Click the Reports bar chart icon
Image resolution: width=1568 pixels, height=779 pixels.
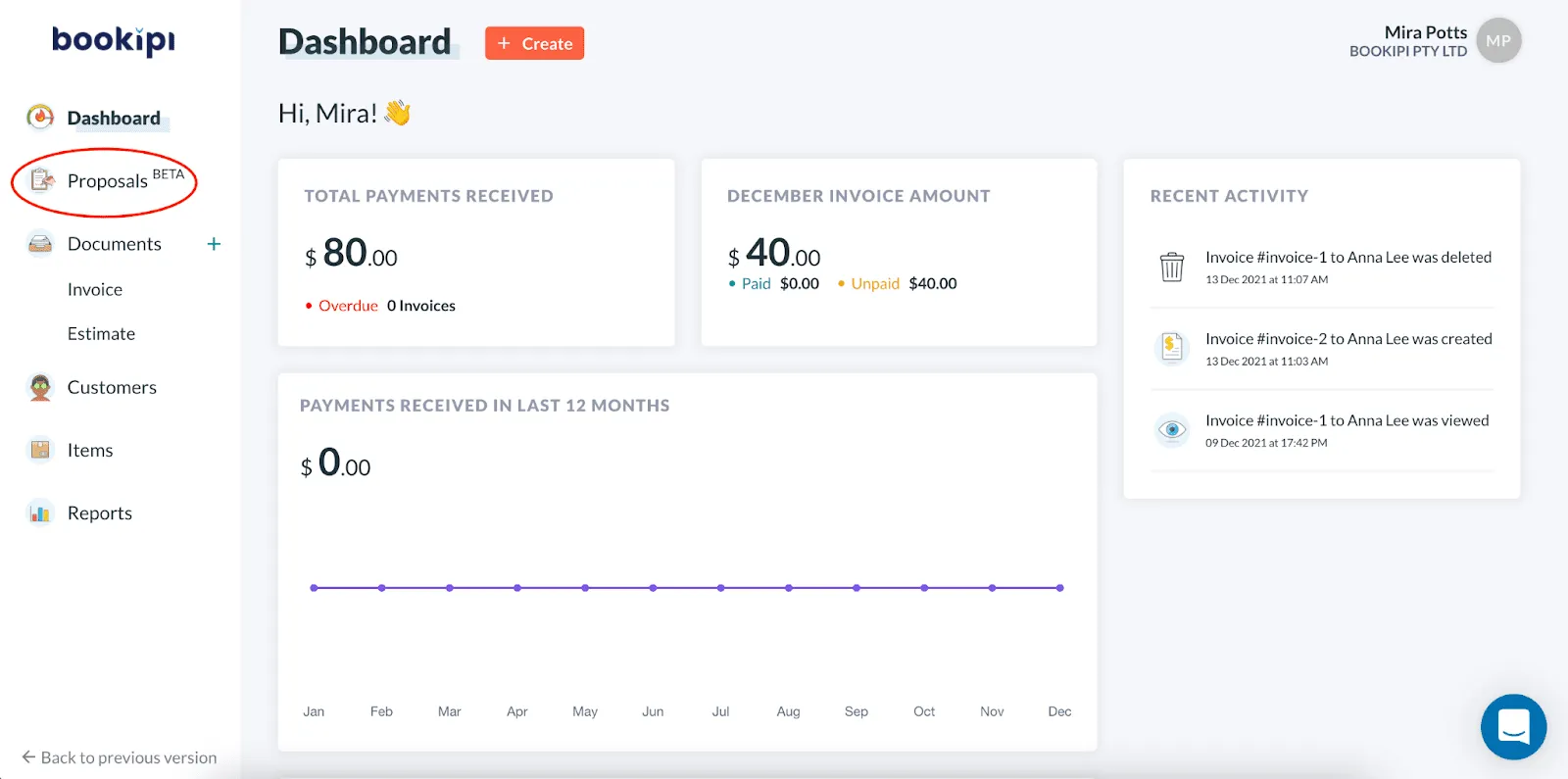pyautogui.click(x=40, y=512)
